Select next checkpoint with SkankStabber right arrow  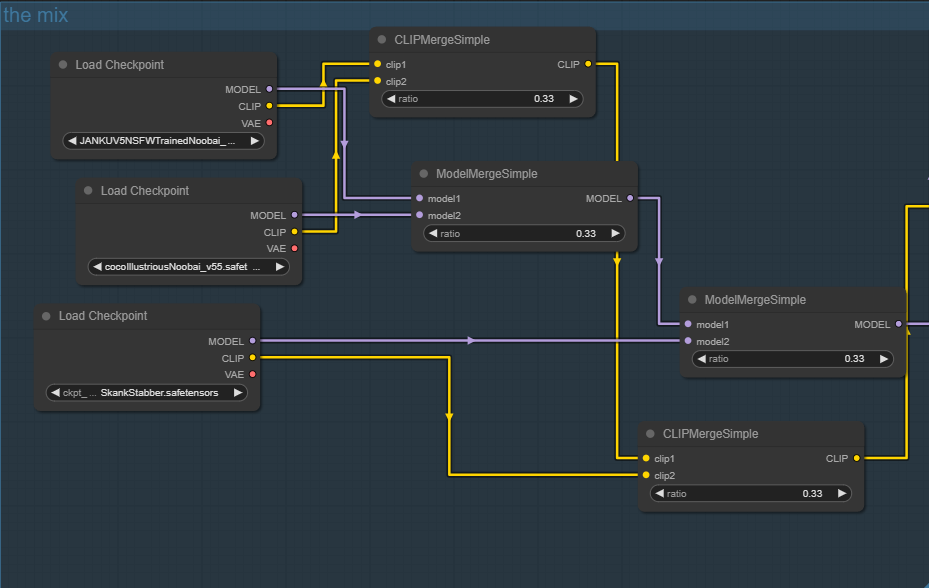click(238, 393)
